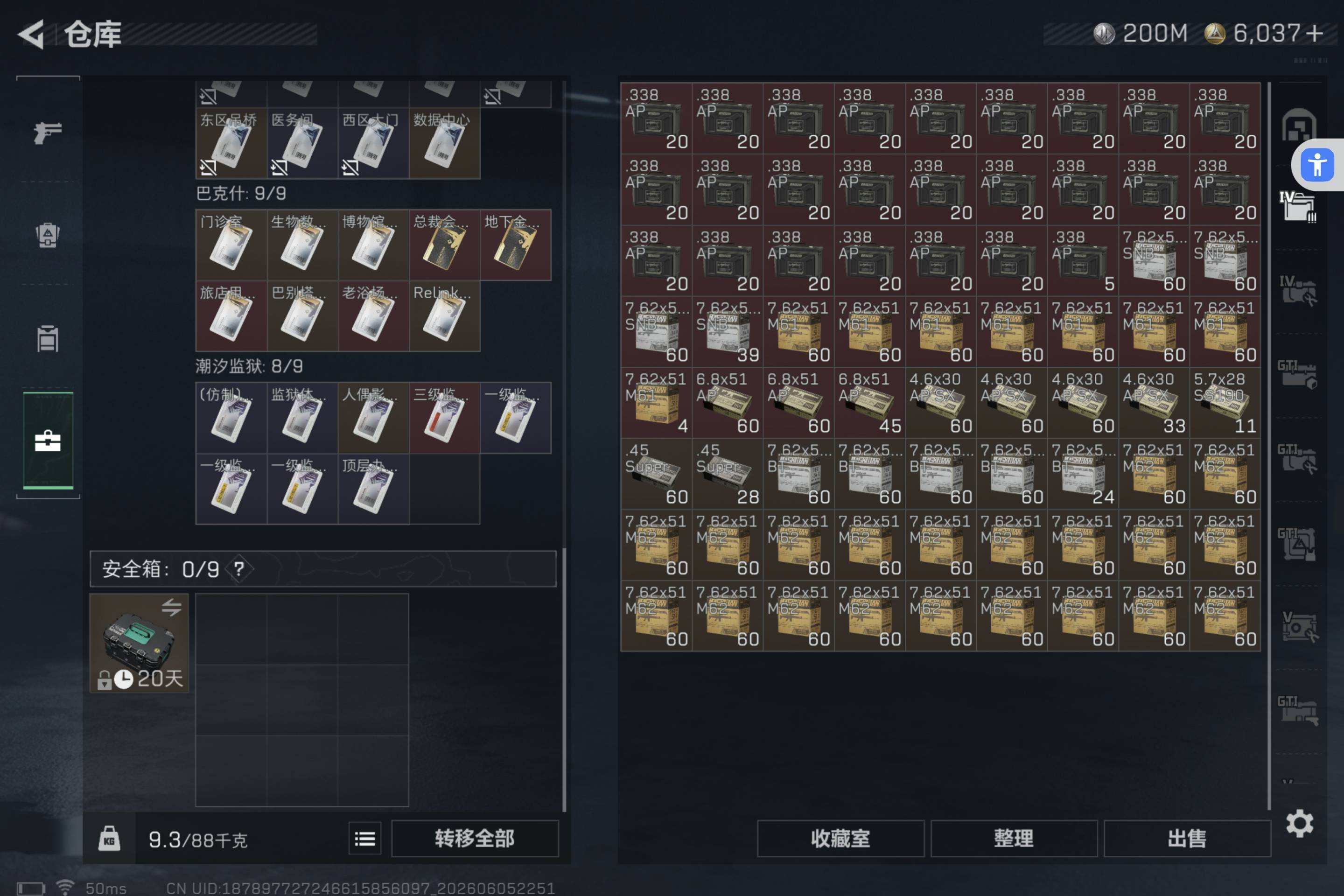Select the 4.6x30 AP SX stack of 33
Image resolution: width=1344 pixels, height=896 pixels.
click(1154, 403)
